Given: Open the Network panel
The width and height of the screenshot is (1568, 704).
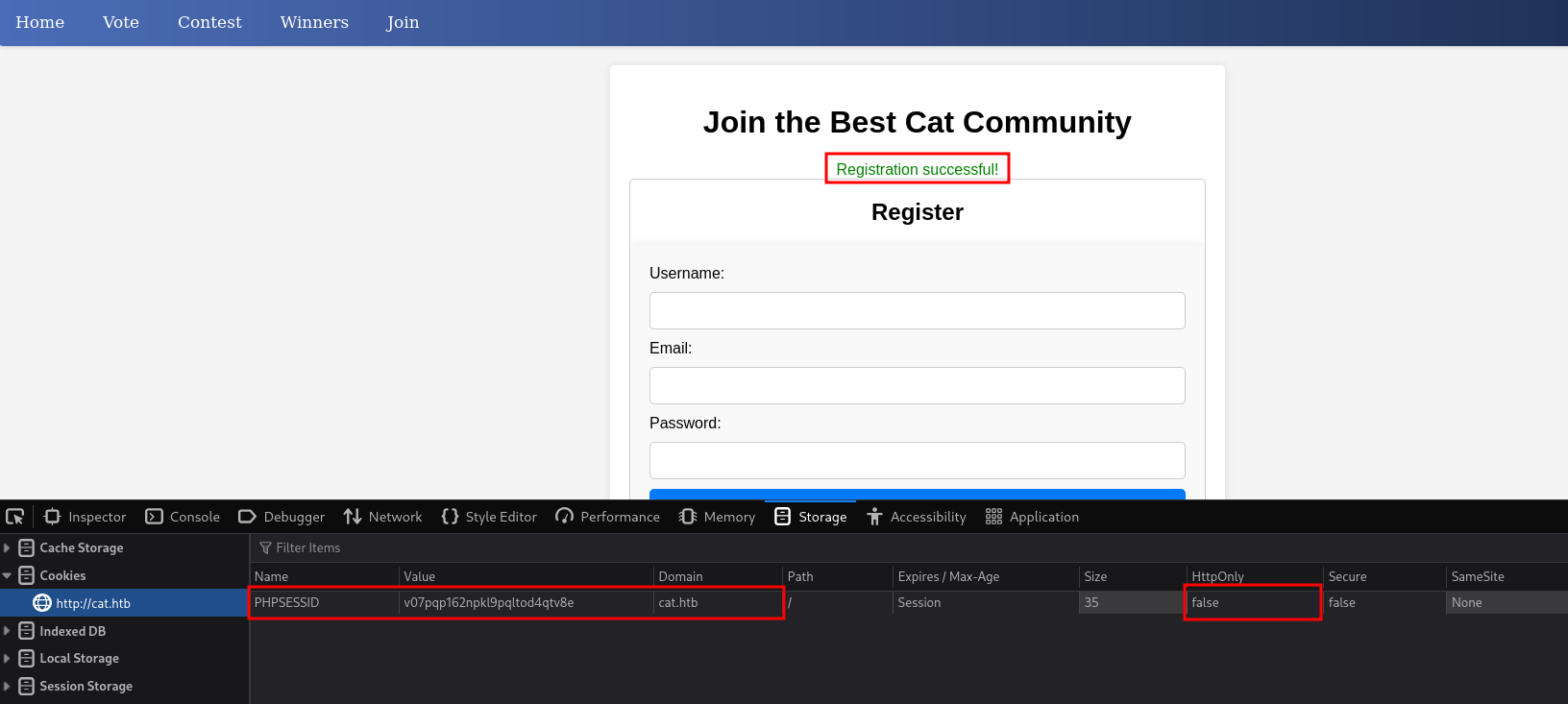Looking at the screenshot, I should [x=383, y=517].
